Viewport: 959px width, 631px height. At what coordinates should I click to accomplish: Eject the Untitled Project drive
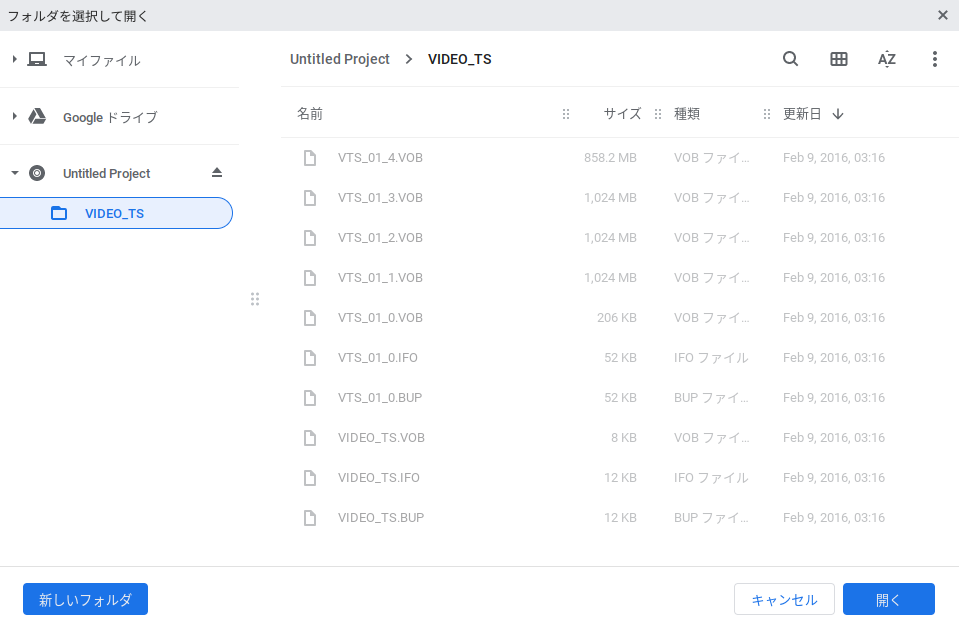pyautogui.click(x=219, y=173)
